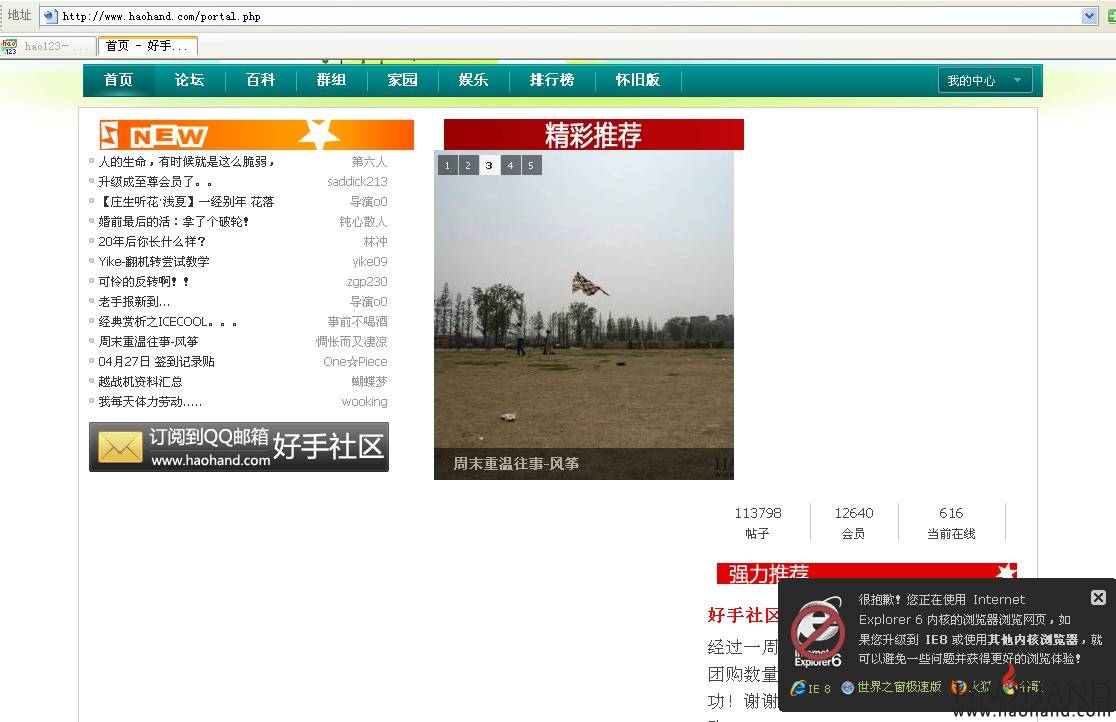Show slide 1 in the carousel
1116x722 pixels.
click(447, 165)
